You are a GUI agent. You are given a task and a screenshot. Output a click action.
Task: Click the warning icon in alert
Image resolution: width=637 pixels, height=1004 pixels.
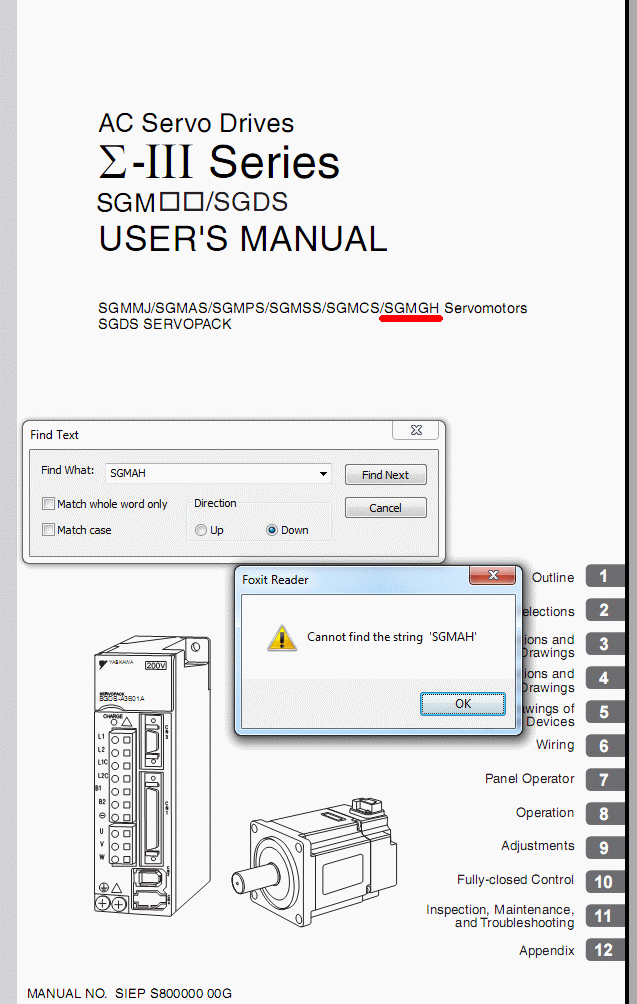tap(282, 638)
